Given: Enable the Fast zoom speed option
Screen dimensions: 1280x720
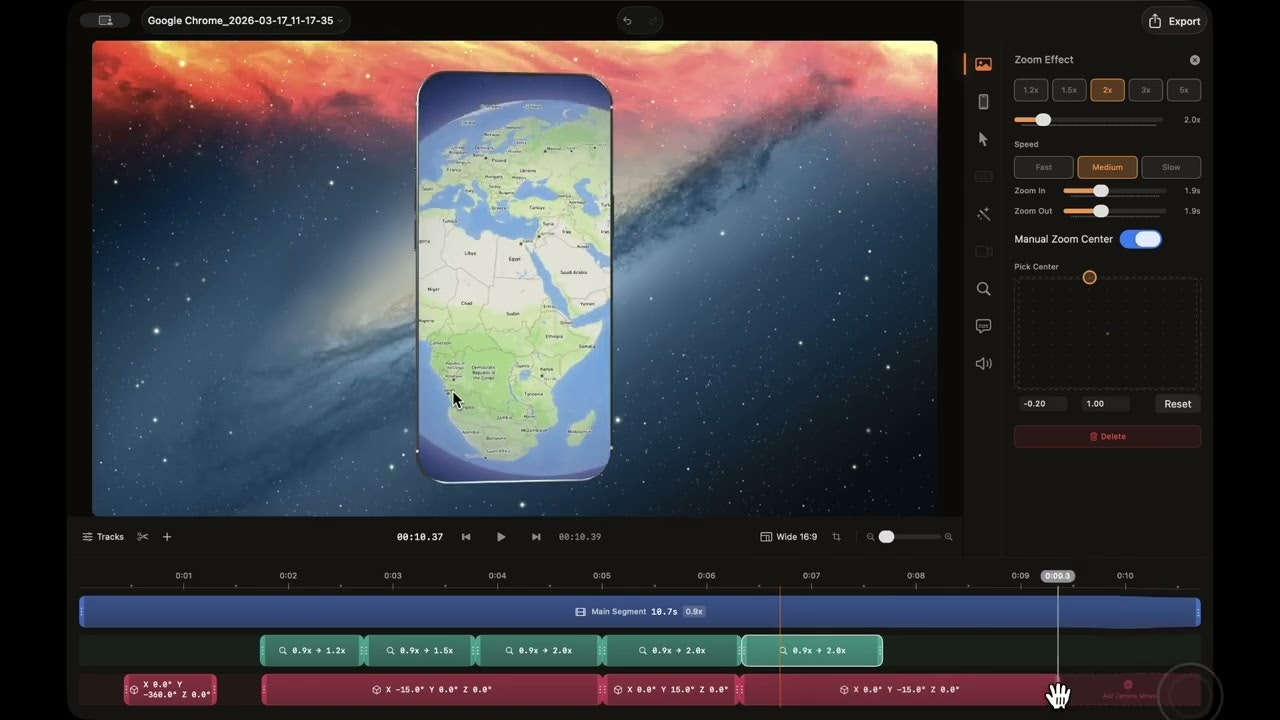Looking at the screenshot, I should coord(1043,167).
